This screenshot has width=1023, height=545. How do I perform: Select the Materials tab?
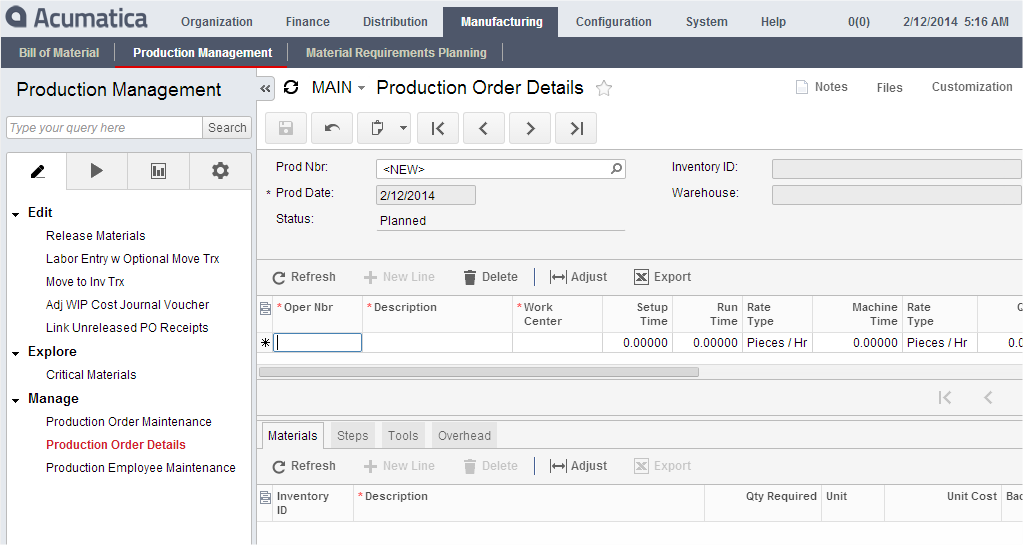point(292,435)
